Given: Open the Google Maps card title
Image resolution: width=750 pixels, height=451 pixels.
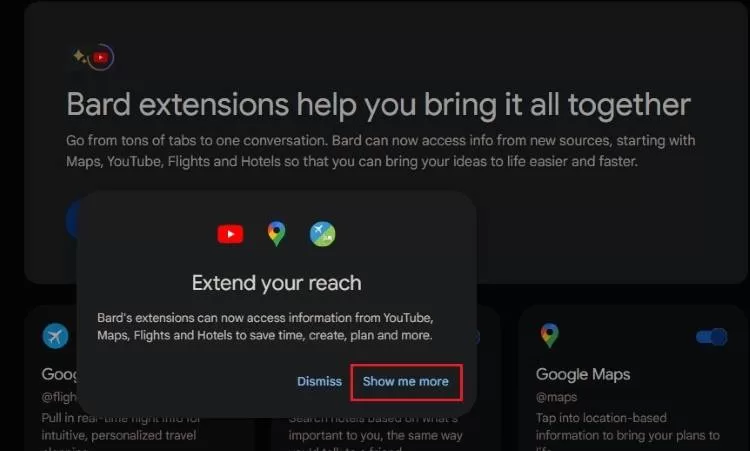Looking at the screenshot, I should pyautogui.click(x=583, y=374).
